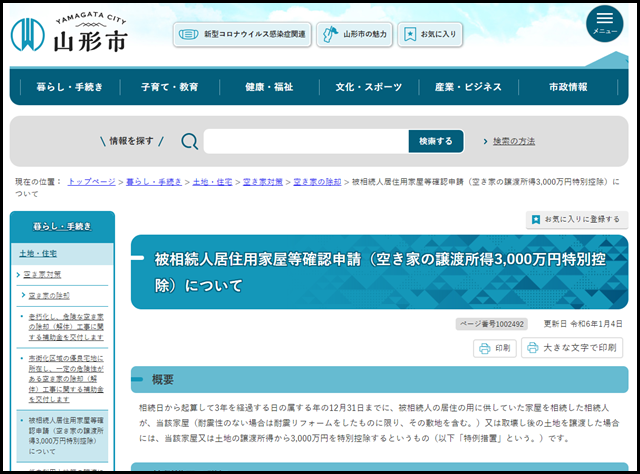
Task: Click bookmark icon in お気に入りに登録する
Action: (536, 220)
